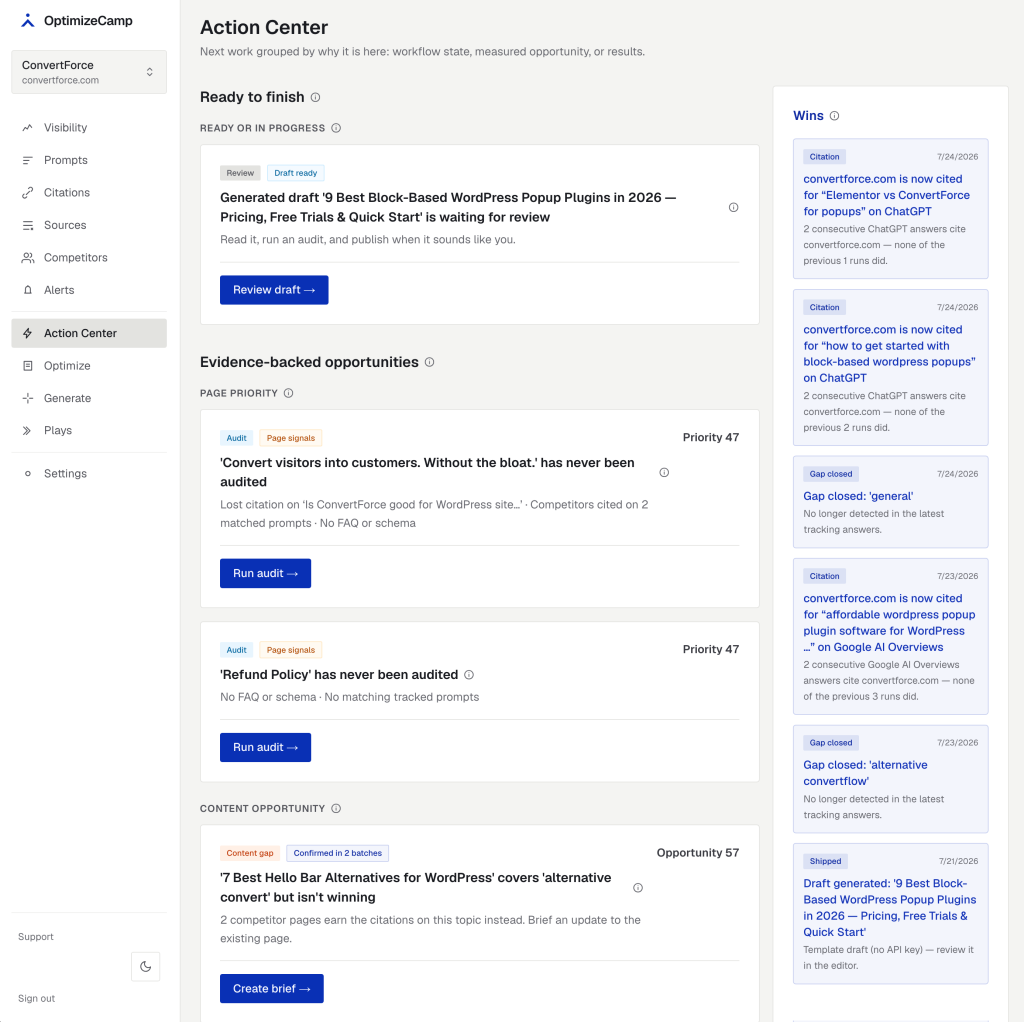This screenshot has width=1024, height=1022.
Task: Open the 'Draft generated' shipped win
Action: [891, 914]
